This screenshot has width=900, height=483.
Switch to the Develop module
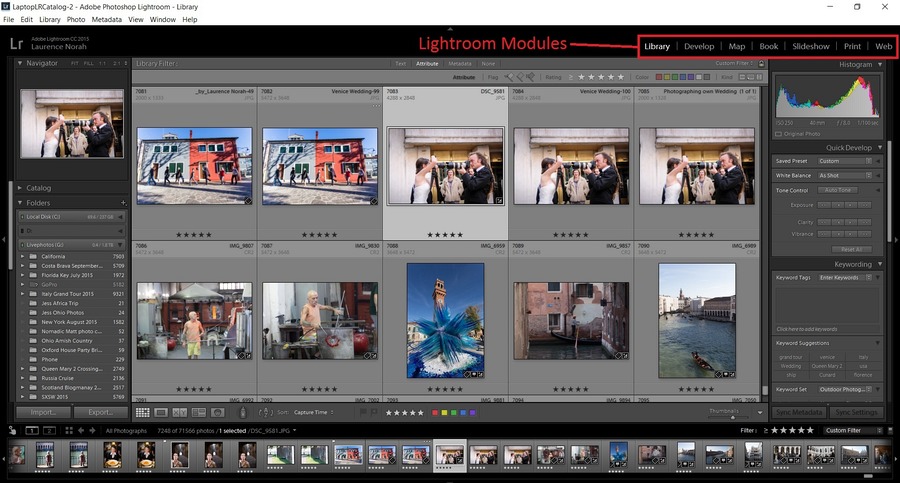[699, 47]
